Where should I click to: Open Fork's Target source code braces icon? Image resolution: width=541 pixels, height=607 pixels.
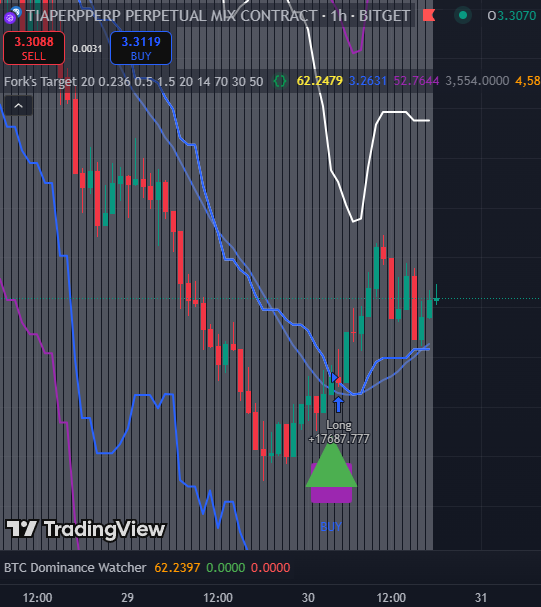click(280, 81)
